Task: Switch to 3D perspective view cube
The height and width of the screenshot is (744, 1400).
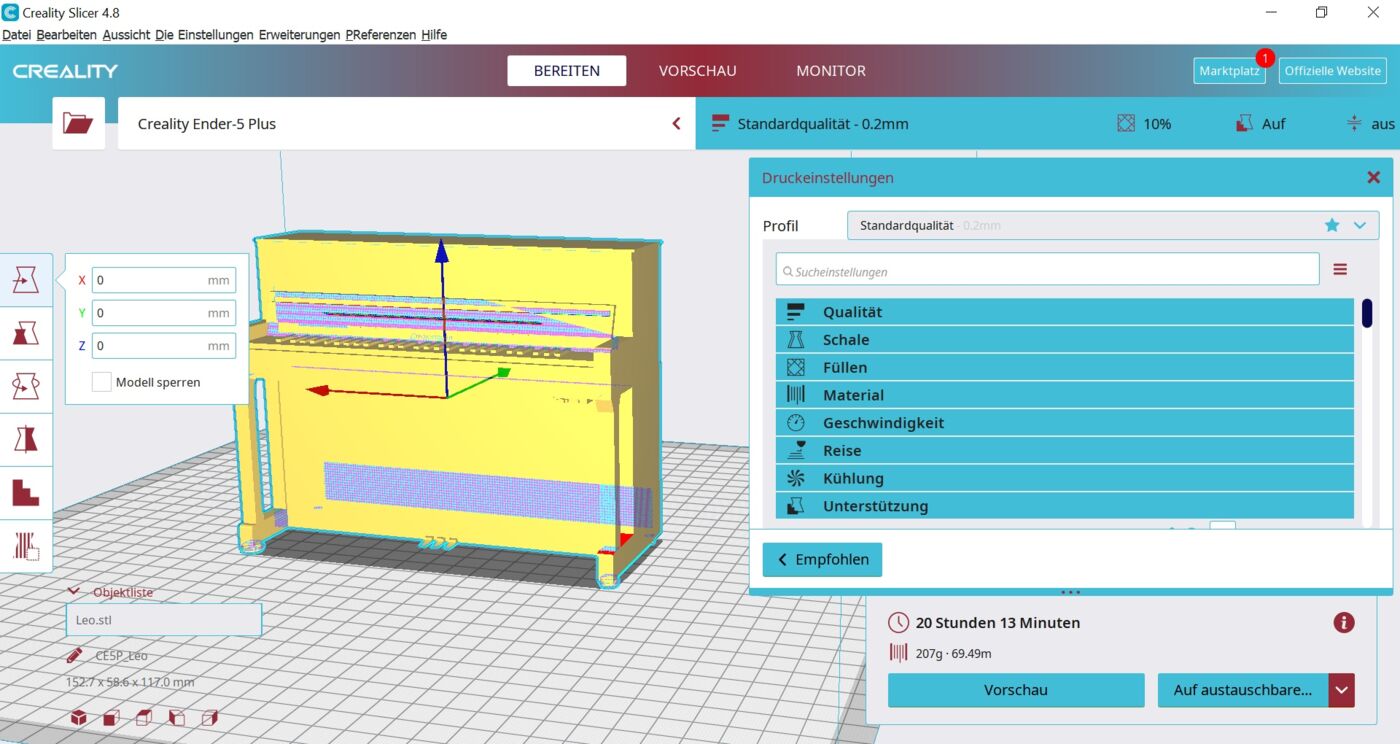Action: (x=78, y=717)
